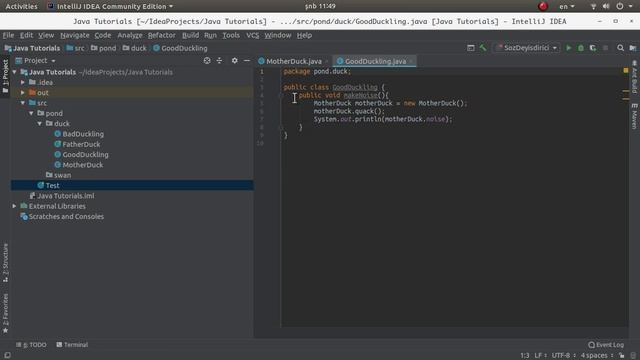Viewport: 640px width, 360px height.
Task: Click the 1:3 caret position indicator
Action: click(x=524, y=356)
